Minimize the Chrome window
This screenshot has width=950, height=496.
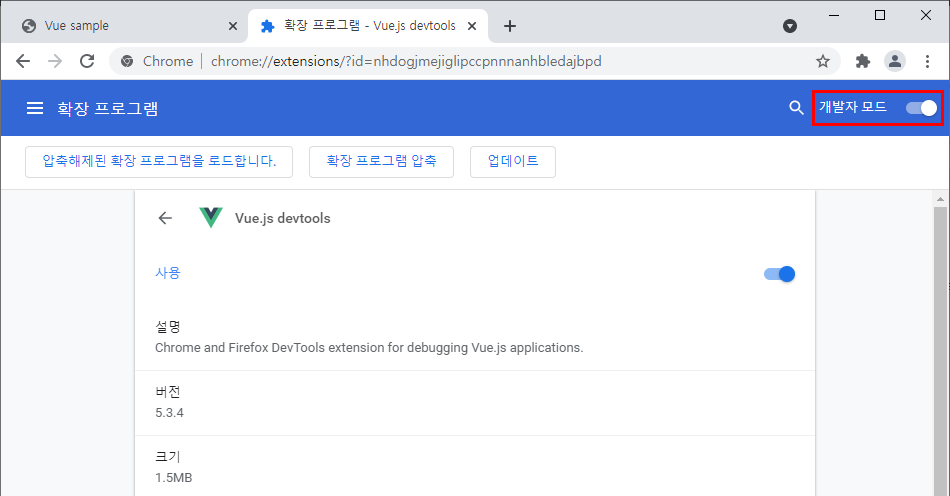point(834,15)
